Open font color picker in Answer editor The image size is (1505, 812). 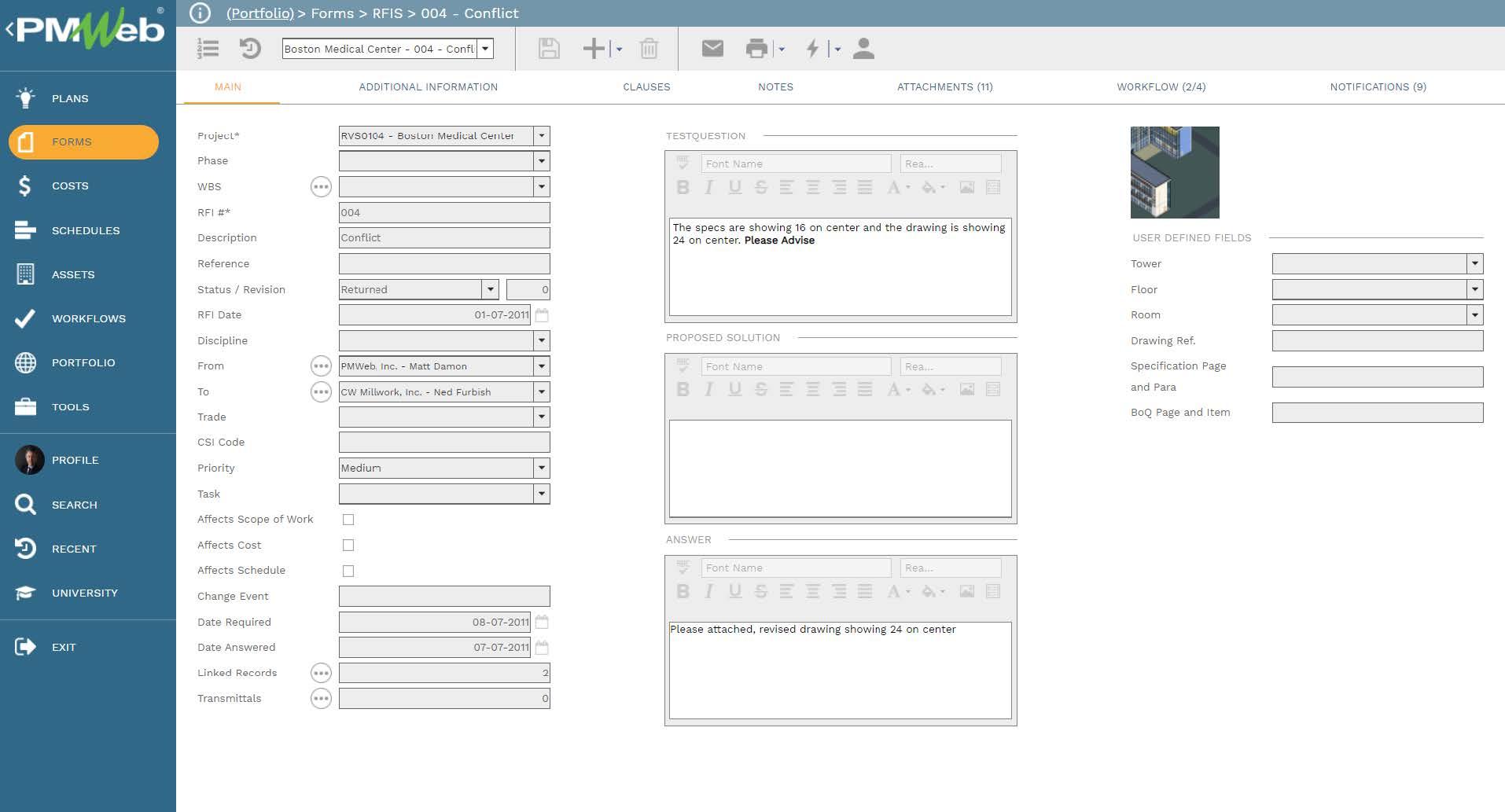click(898, 592)
